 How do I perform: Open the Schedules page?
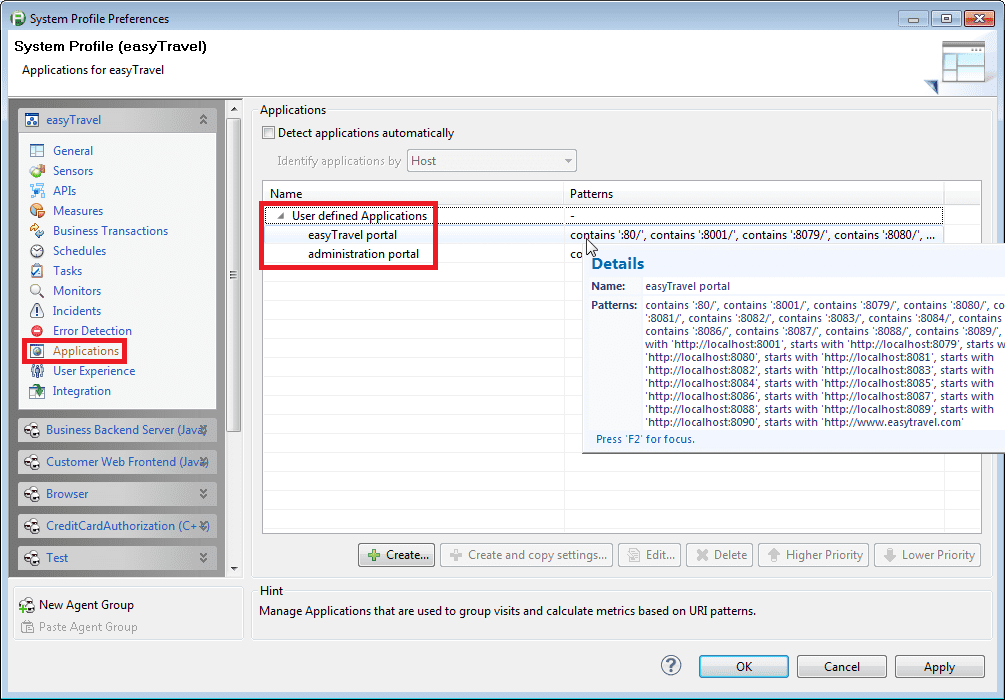click(x=79, y=251)
